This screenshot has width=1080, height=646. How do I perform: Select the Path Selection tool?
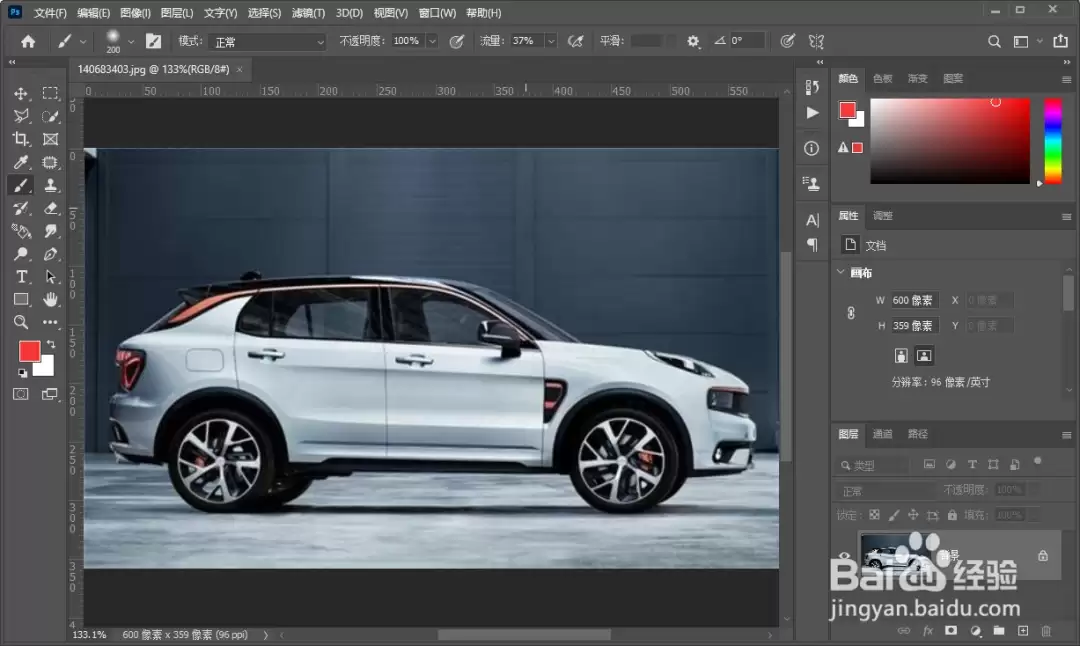(x=50, y=277)
